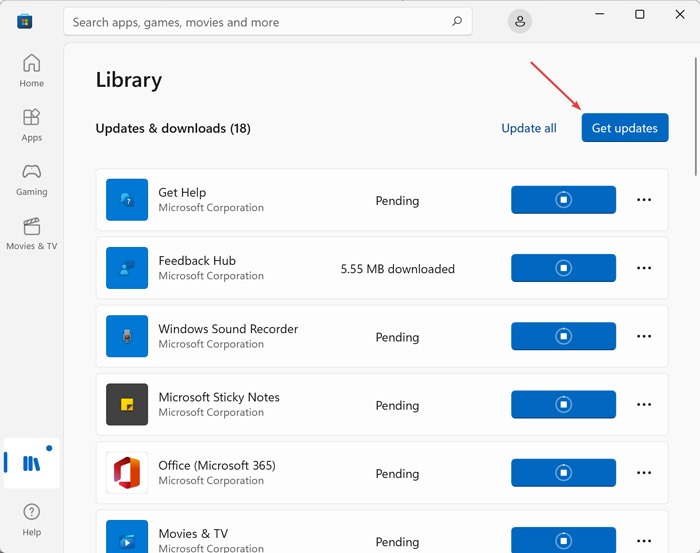The image size is (700, 553).
Task: Click the Feedback Hub app icon
Action: tap(127, 268)
